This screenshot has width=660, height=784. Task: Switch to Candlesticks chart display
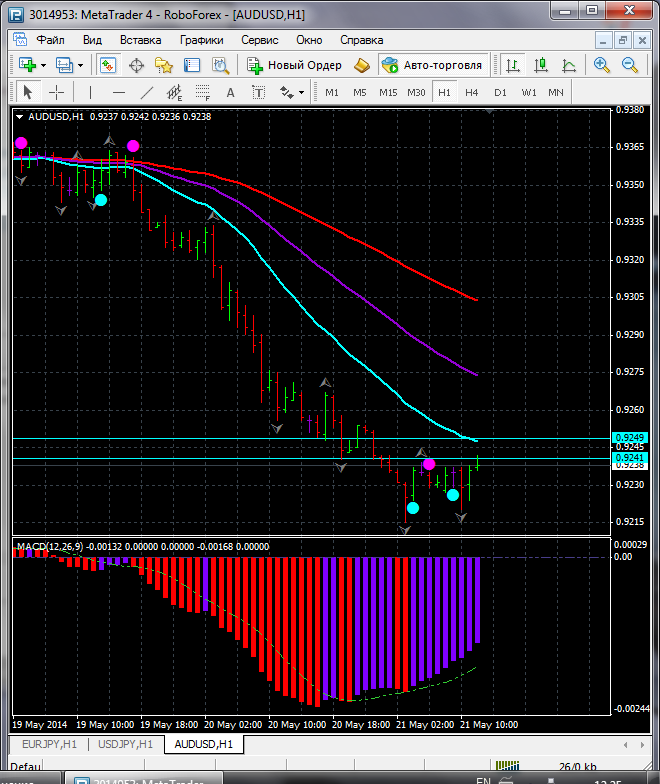click(x=541, y=65)
